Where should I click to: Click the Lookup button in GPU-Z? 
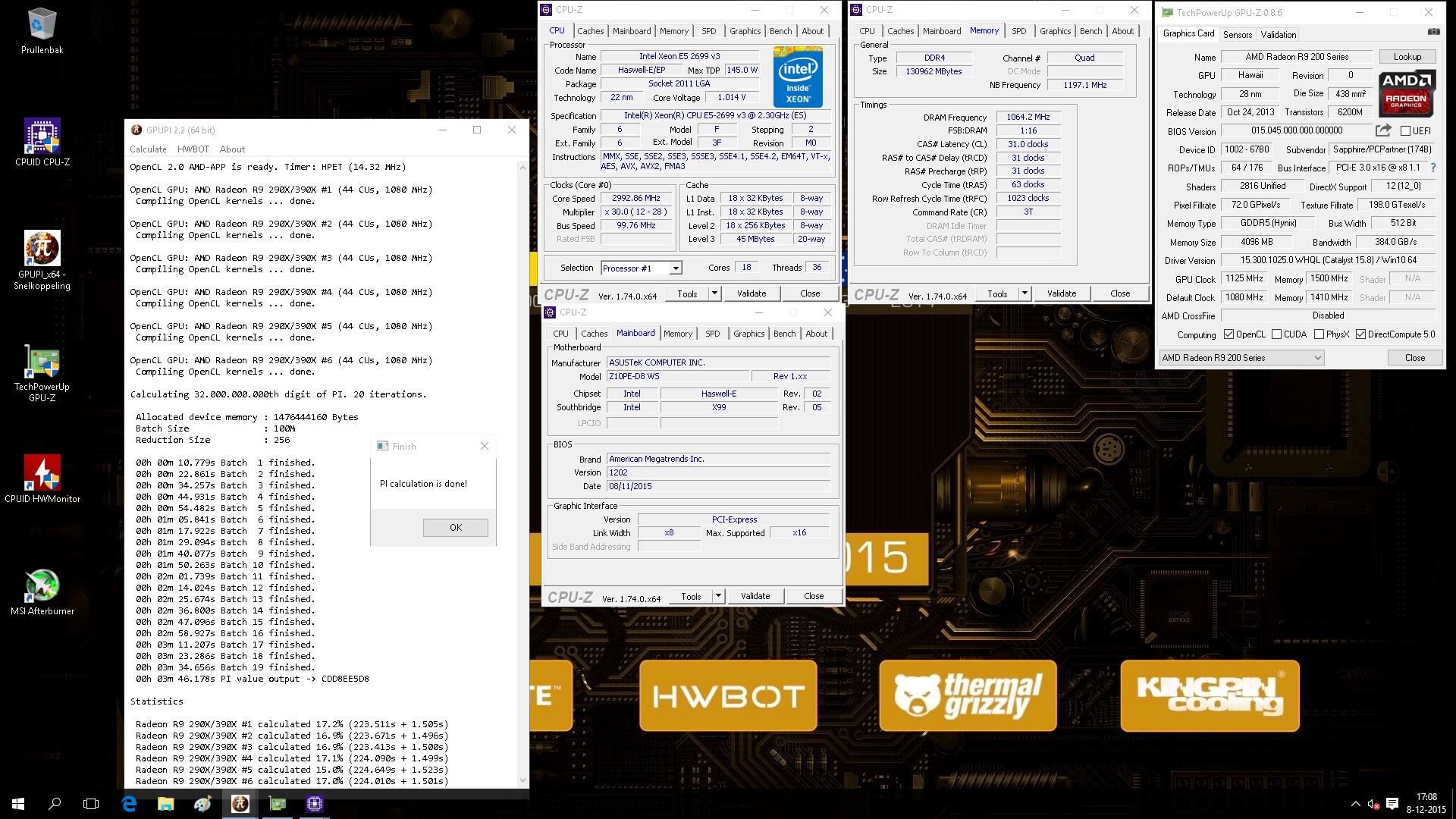1407,56
